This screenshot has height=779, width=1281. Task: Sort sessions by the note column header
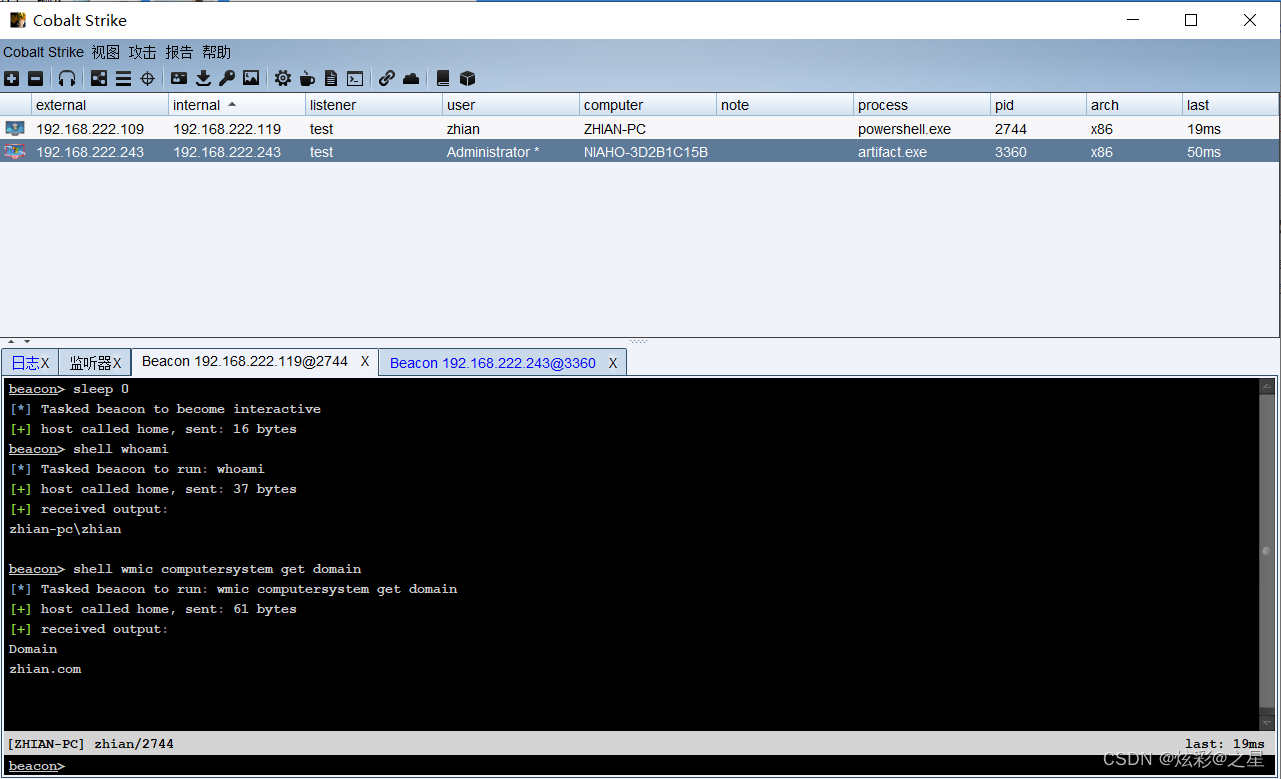pos(785,105)
